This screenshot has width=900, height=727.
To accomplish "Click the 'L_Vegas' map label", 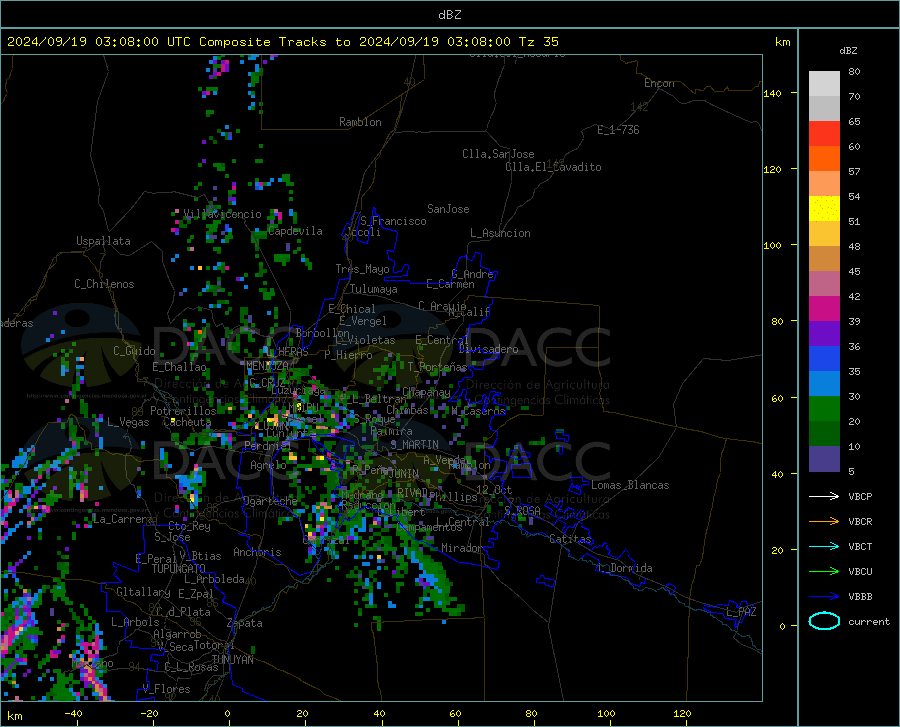I will 128,422.
